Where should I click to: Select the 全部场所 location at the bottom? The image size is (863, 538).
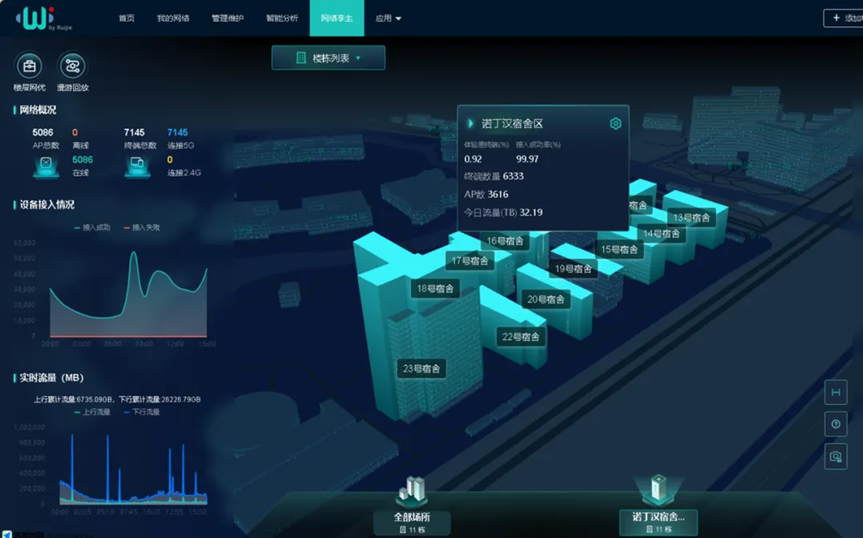click(412, 519)
